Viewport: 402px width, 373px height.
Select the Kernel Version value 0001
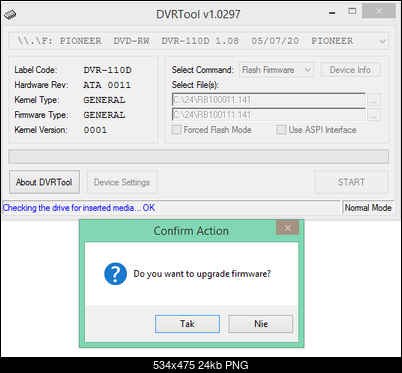pyautogui.click(x=95, y=130)
